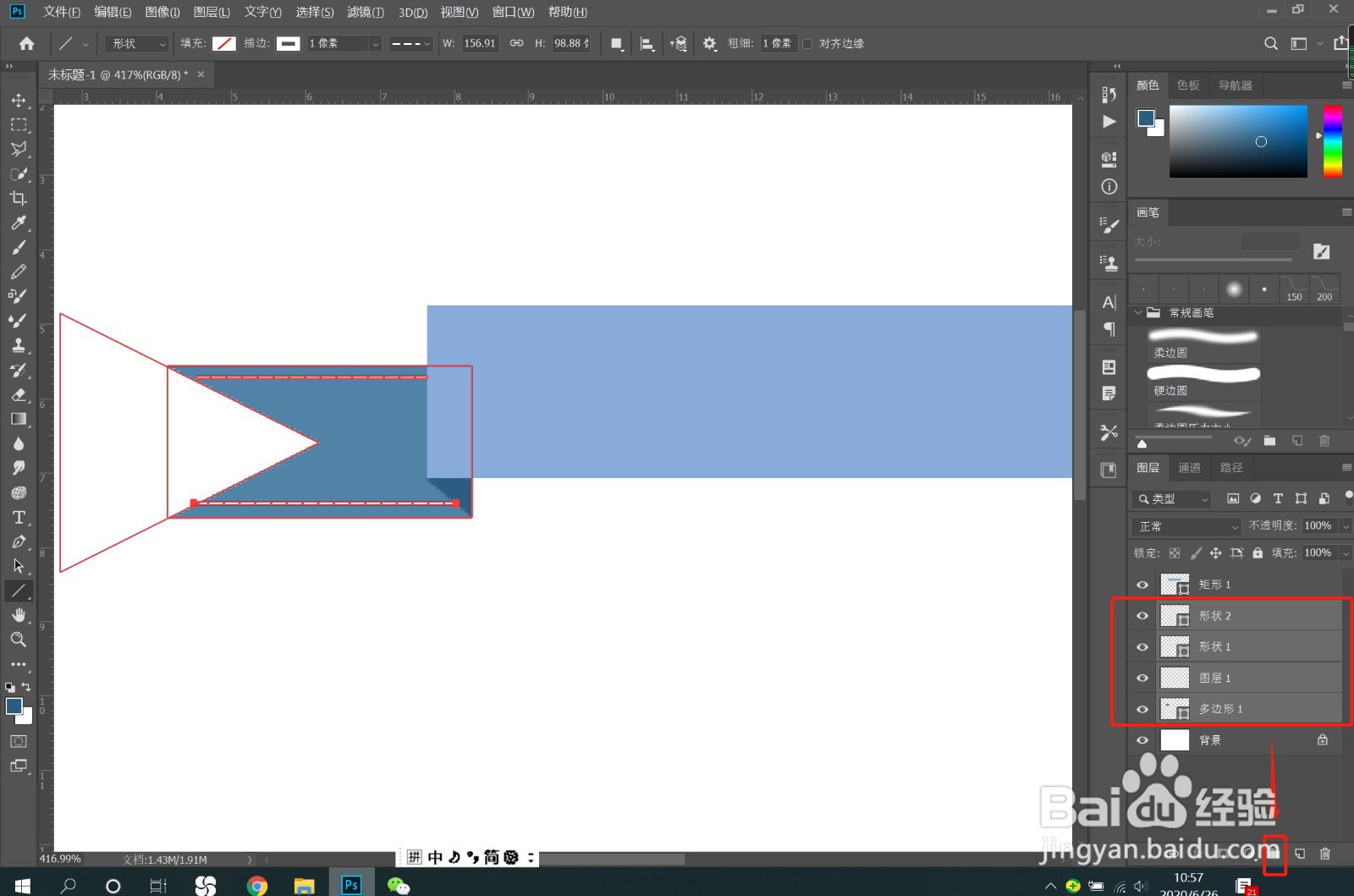
Task: Open the opacity 不透明度 dropdown arrow
Action: (x=1346, y=526)
